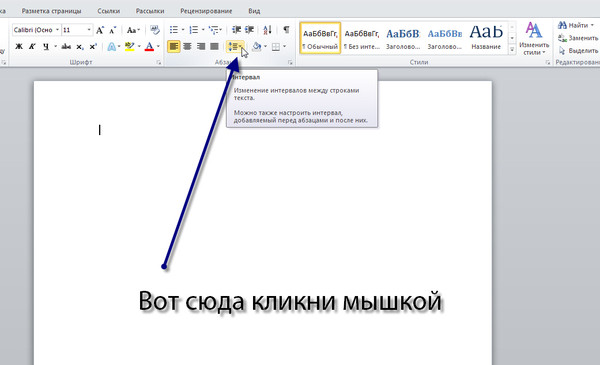The width and height of the screenshot is (600, 365).
Task: Toggle strikethrough abc formatting
Action: pos(66,47)
